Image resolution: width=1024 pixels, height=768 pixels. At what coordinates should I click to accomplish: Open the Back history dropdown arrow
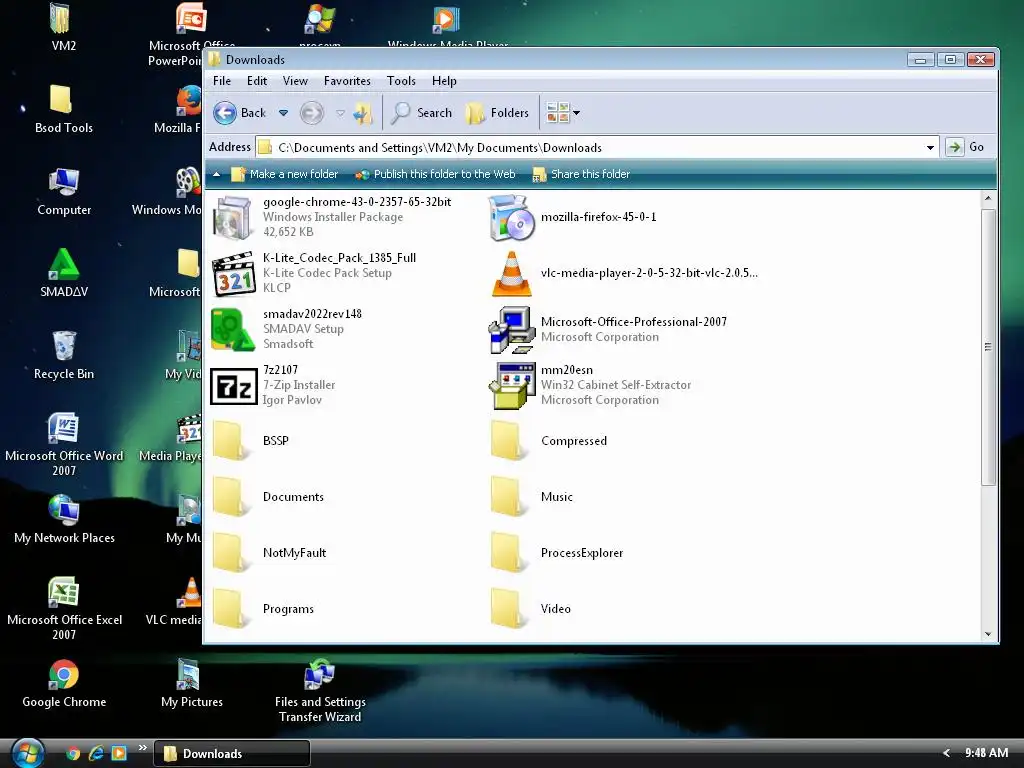[283, 113]
